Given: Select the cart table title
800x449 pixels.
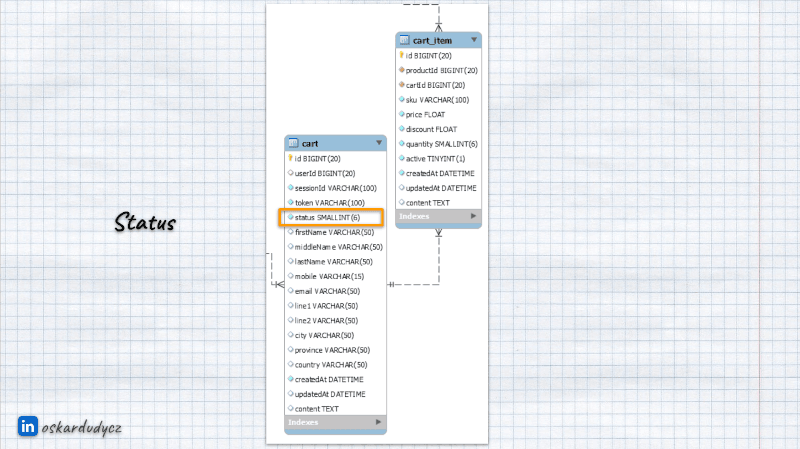Looking at the screenshot, I should (310, 143).
